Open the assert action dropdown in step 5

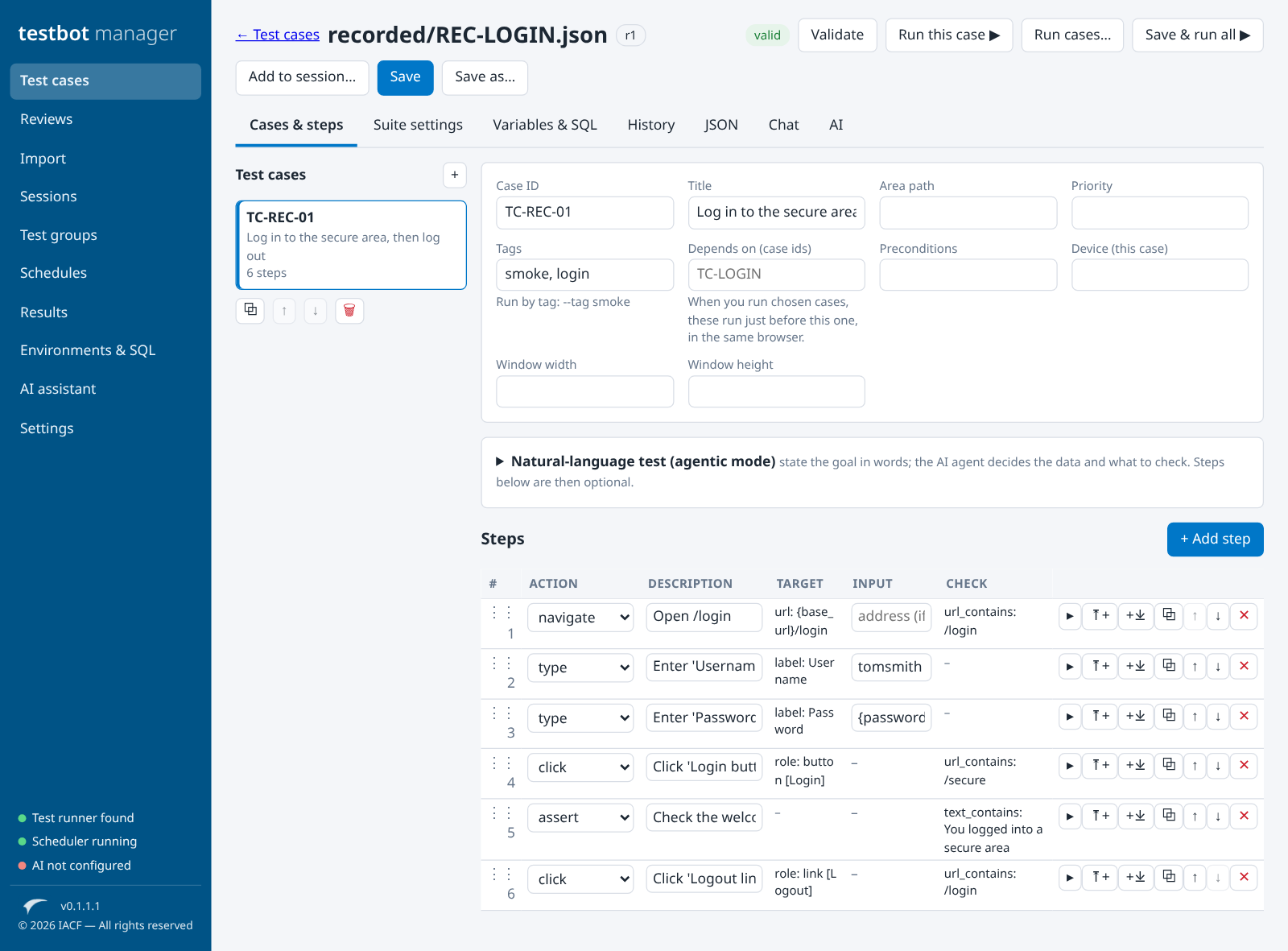click(580, 817)
